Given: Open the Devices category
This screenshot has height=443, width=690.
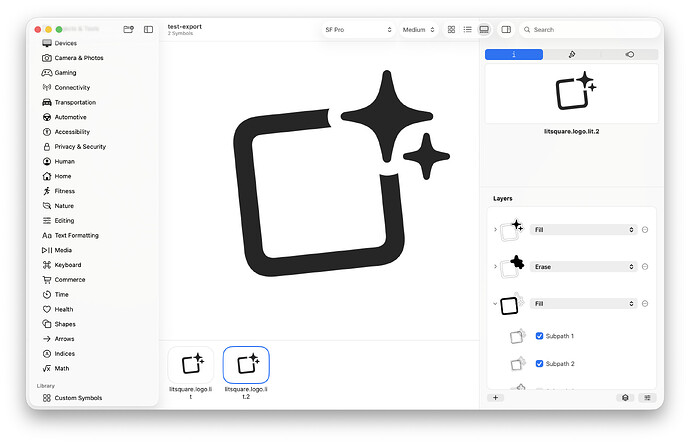Looking at the screenshot, I should 59,43.
